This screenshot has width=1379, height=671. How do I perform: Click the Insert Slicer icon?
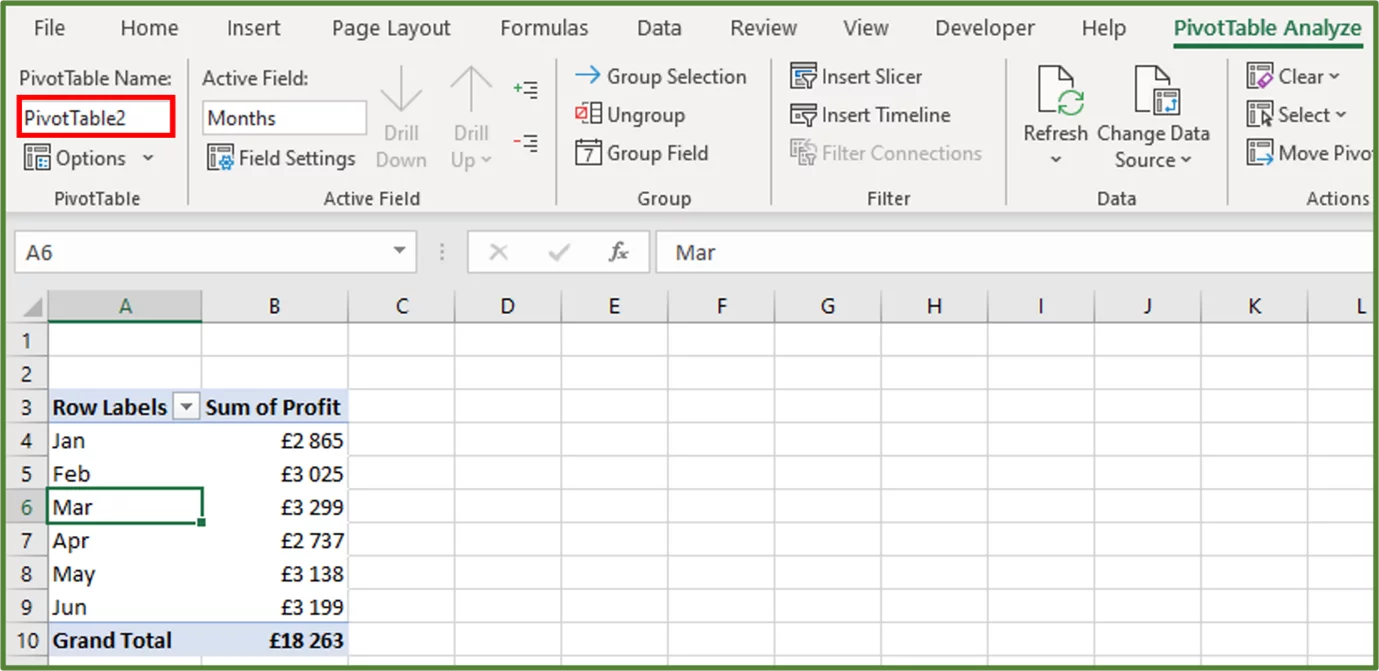(803, 76)
